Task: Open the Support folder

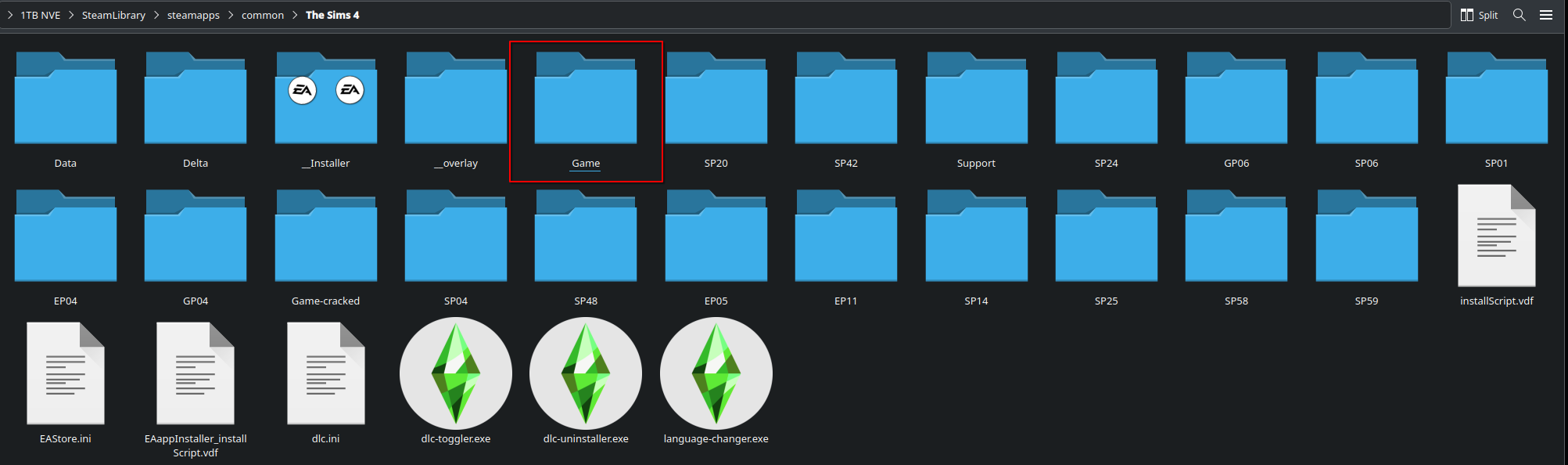Action: 976,98
